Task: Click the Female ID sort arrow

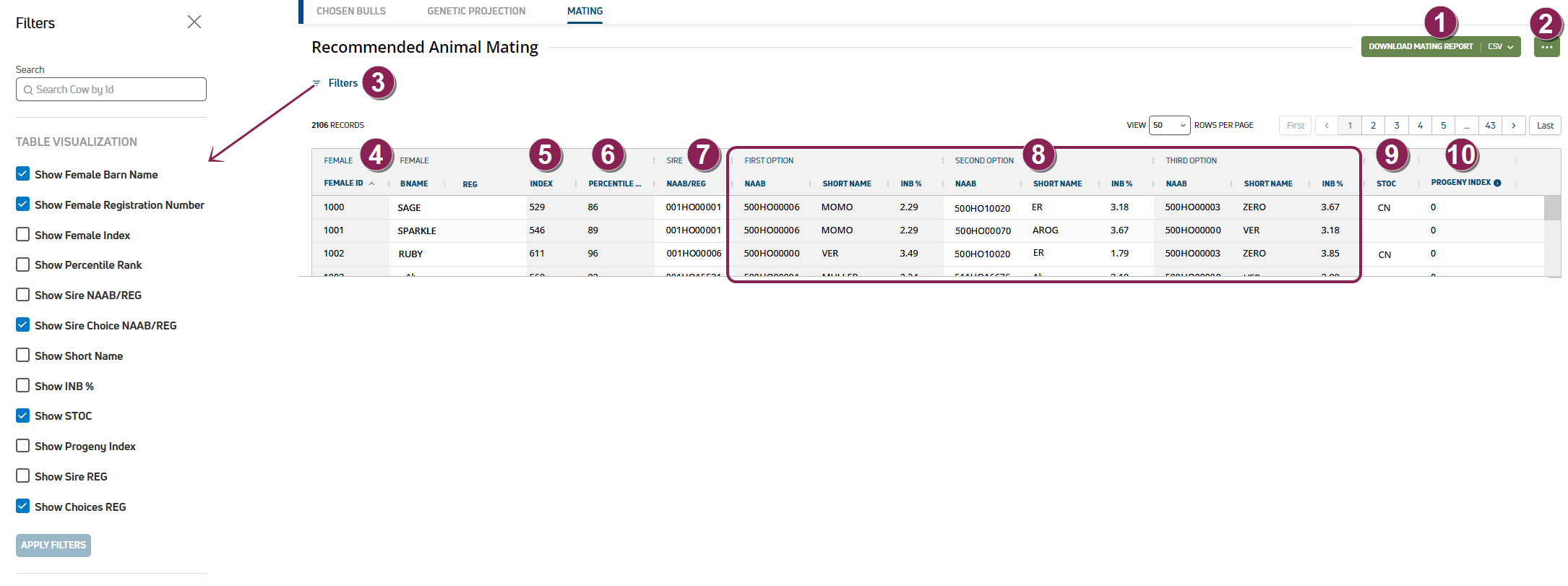Action: click(x=371, y=184)
